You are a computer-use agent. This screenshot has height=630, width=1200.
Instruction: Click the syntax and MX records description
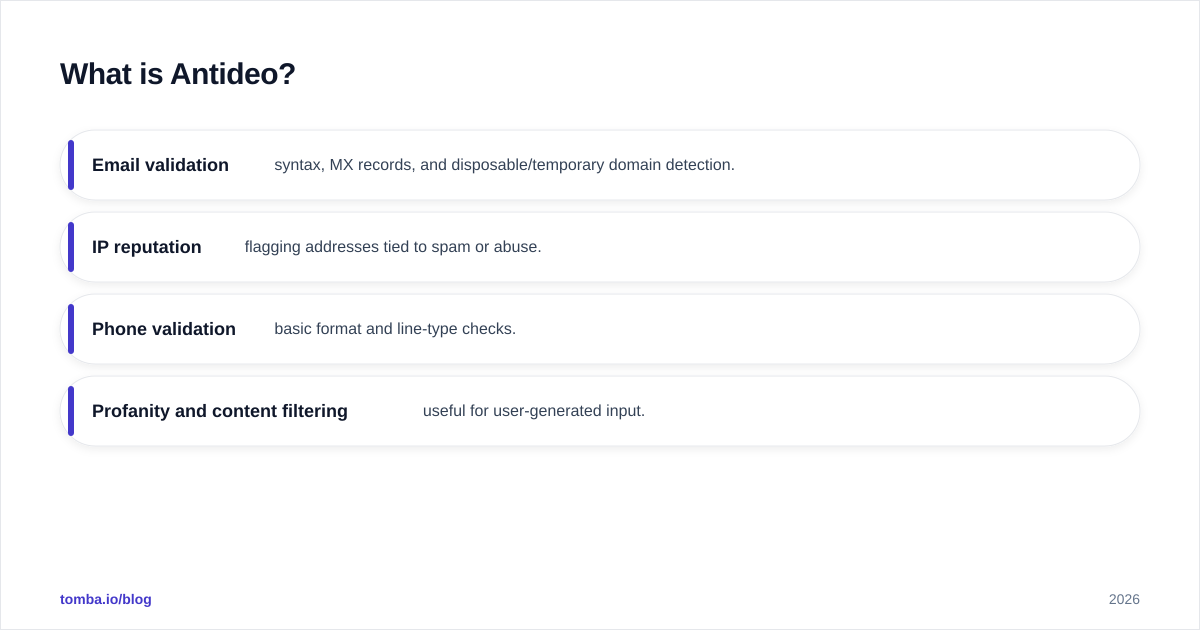pos(504,165)
